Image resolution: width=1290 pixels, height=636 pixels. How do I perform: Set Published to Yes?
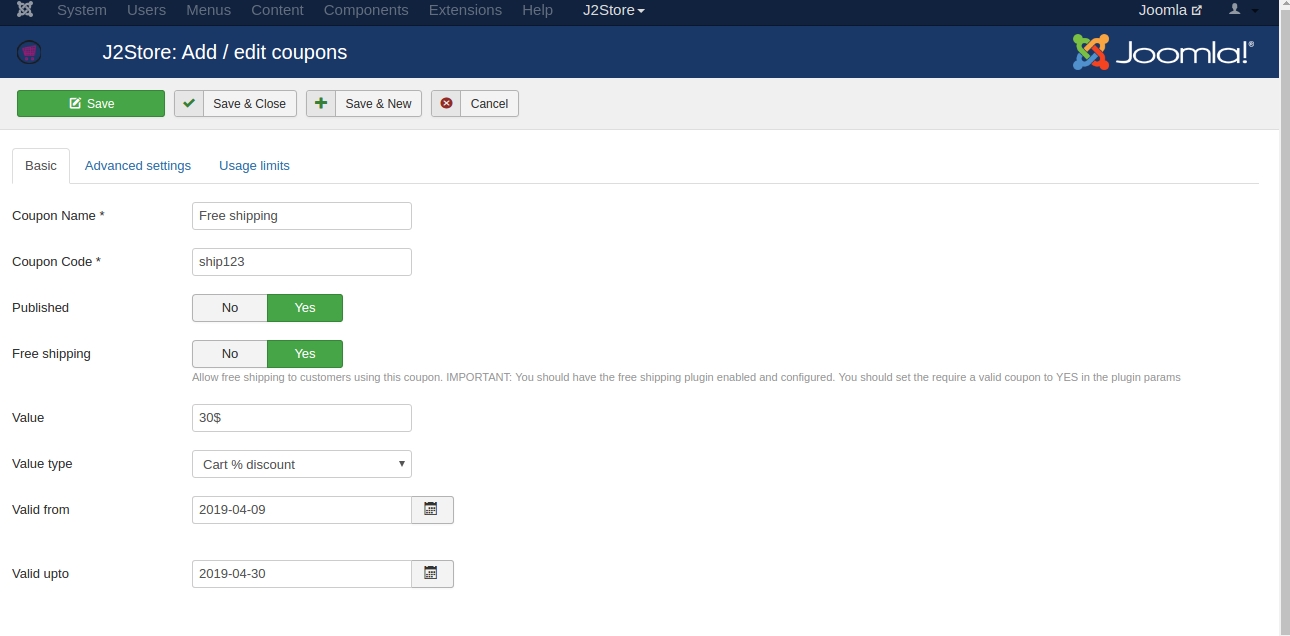click(305, 308)
